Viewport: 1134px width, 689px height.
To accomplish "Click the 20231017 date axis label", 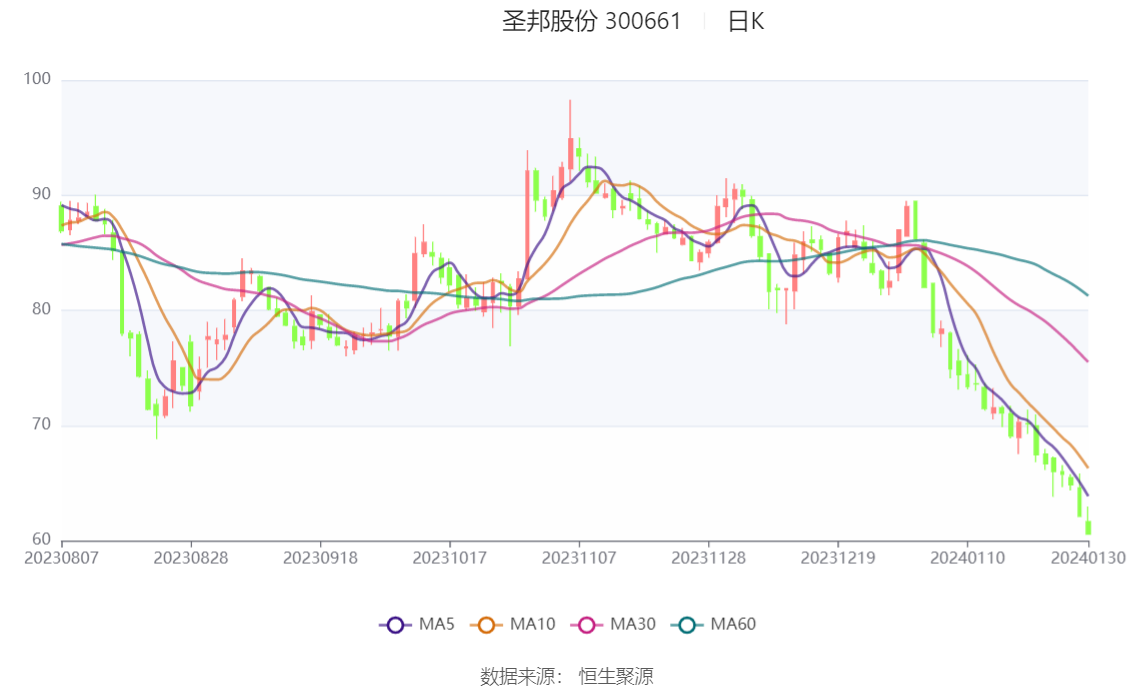I will pos(450,558).
